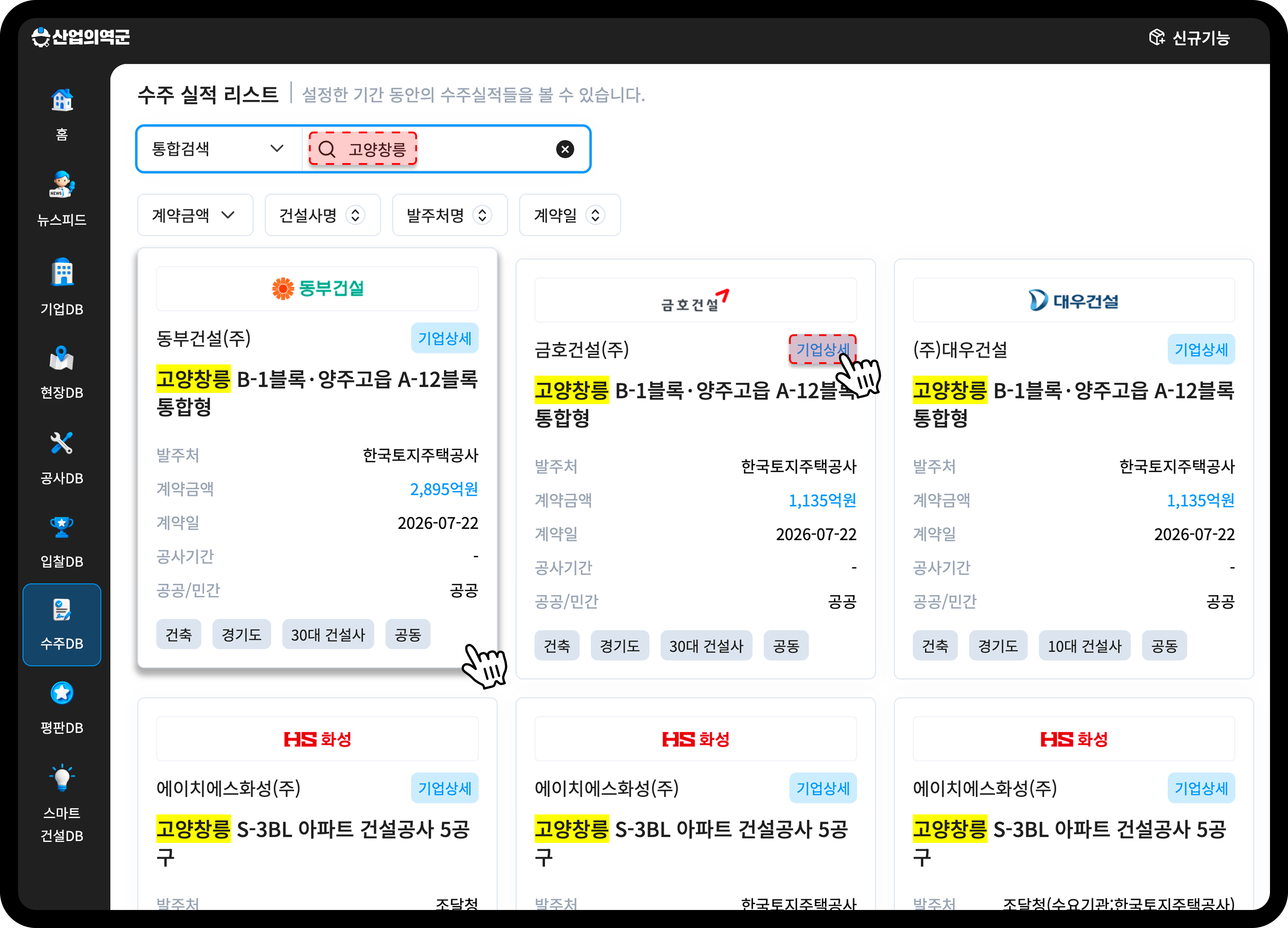Open the 스마트 건설DB lightbulb icon

click(x=62, y=778)
